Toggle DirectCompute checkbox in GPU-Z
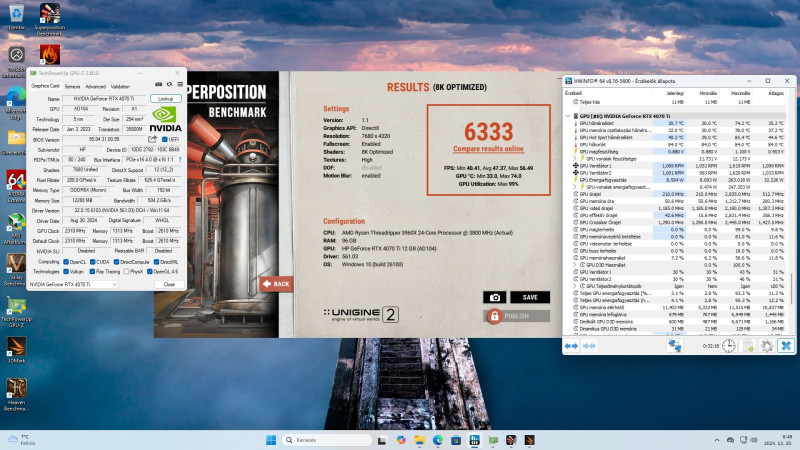The width and height of the screenshot is (800, 450). 116,262
